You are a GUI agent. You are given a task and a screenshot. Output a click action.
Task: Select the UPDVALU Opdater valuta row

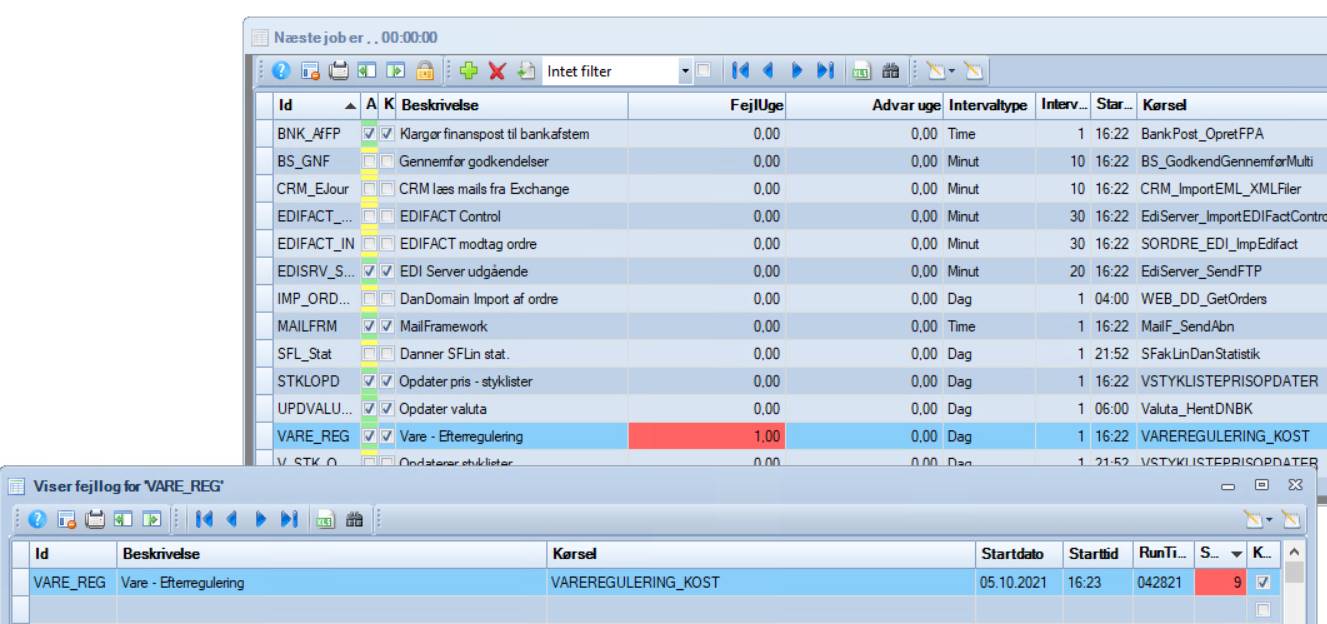500,409
